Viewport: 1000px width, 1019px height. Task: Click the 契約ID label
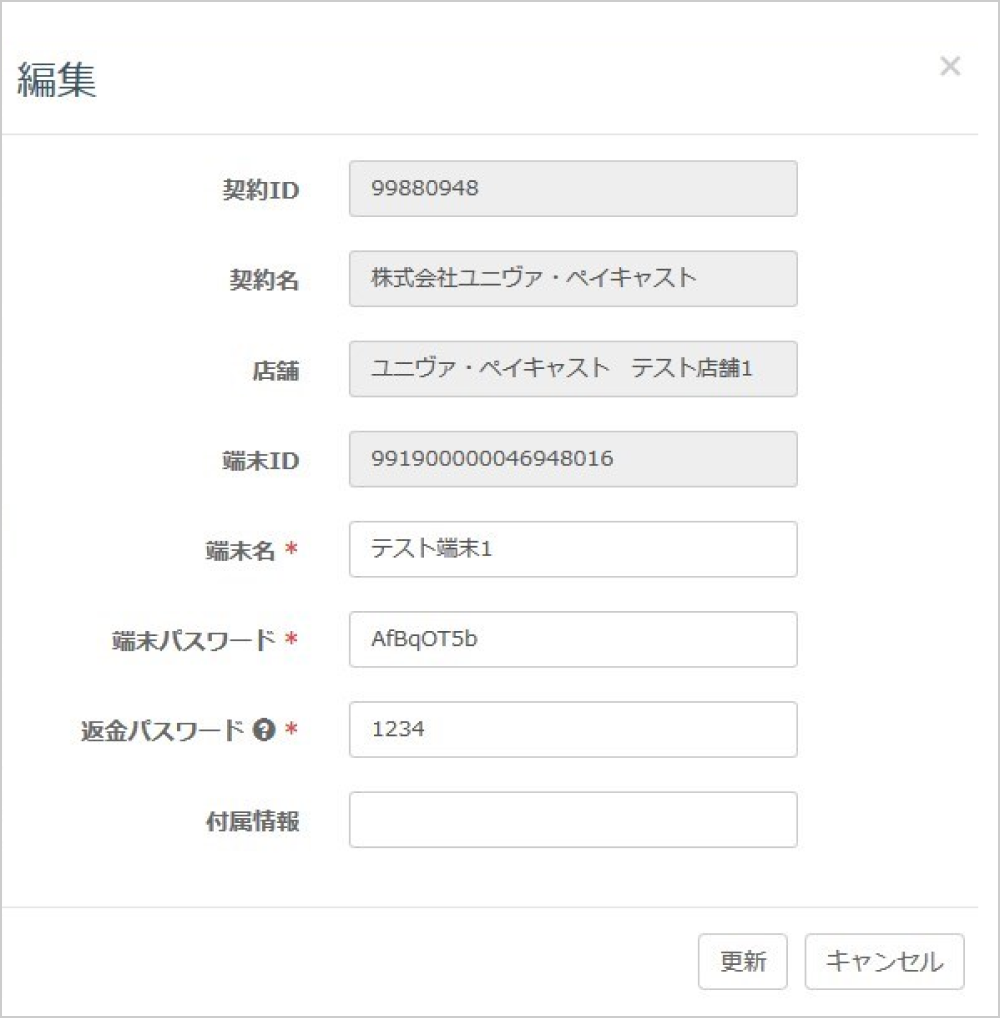click(x=260, y=191)
